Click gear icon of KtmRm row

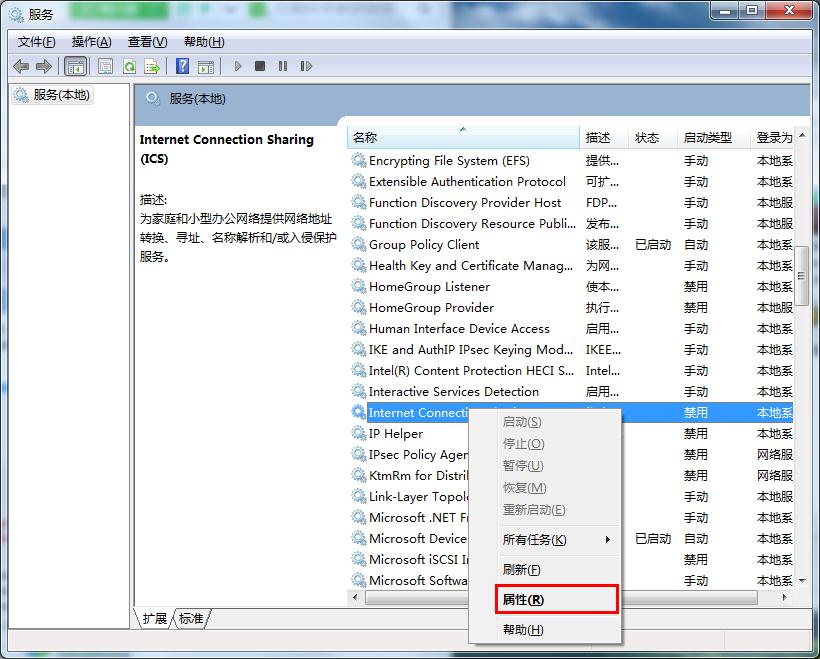359,475
